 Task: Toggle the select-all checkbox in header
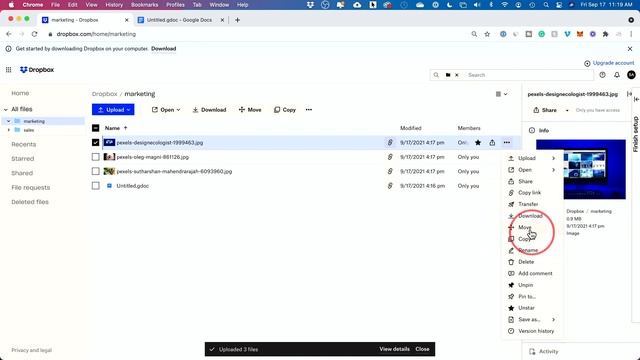point(96,128)
